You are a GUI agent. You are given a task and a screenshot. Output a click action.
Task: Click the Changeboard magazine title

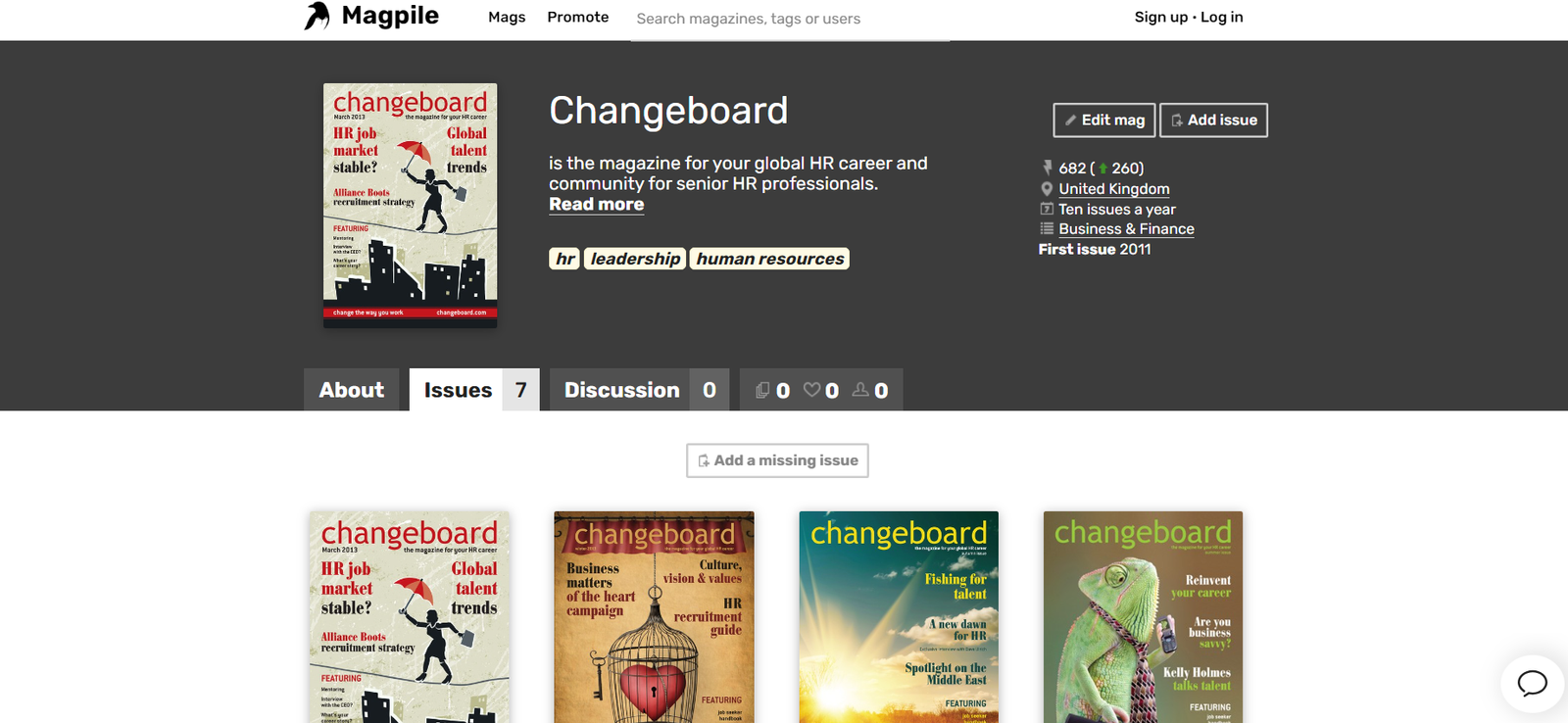coord(668,111)
